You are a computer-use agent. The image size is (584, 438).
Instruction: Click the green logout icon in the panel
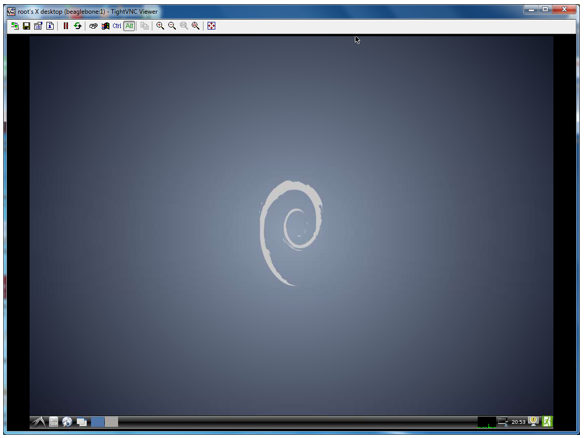(548, 422)
